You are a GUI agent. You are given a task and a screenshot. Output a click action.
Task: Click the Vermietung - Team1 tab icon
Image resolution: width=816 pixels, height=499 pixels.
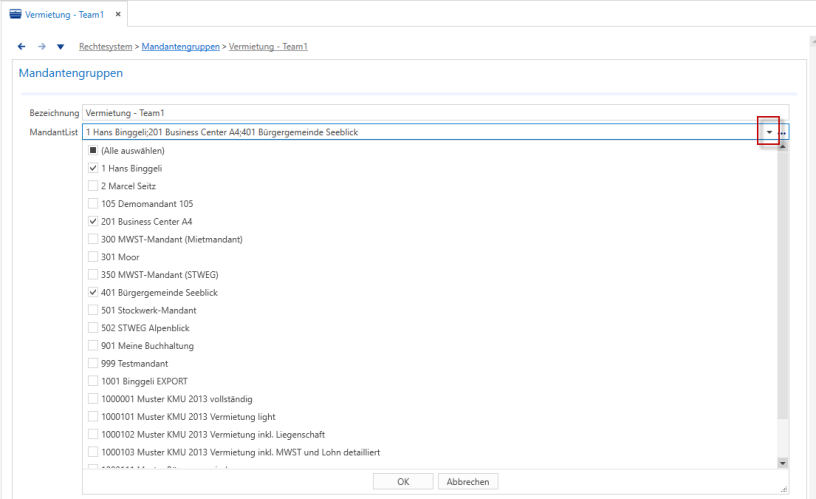pyautogui.click(x=16, y=14)
